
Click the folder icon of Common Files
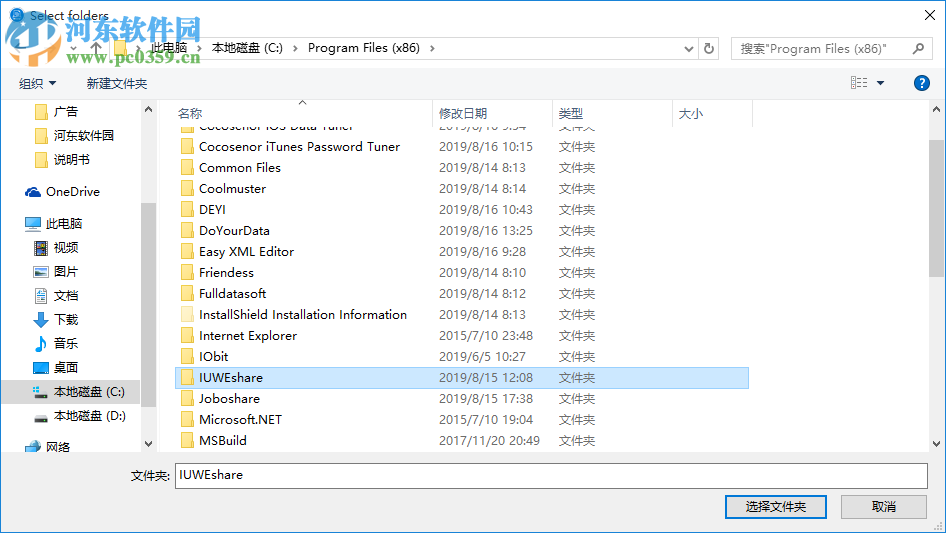click(x=188, y=168)
